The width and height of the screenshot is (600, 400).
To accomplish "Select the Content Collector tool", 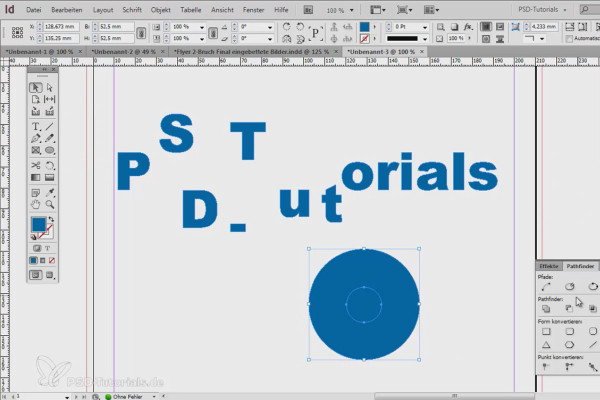I will pyautogui.click(x=36, y=111).
